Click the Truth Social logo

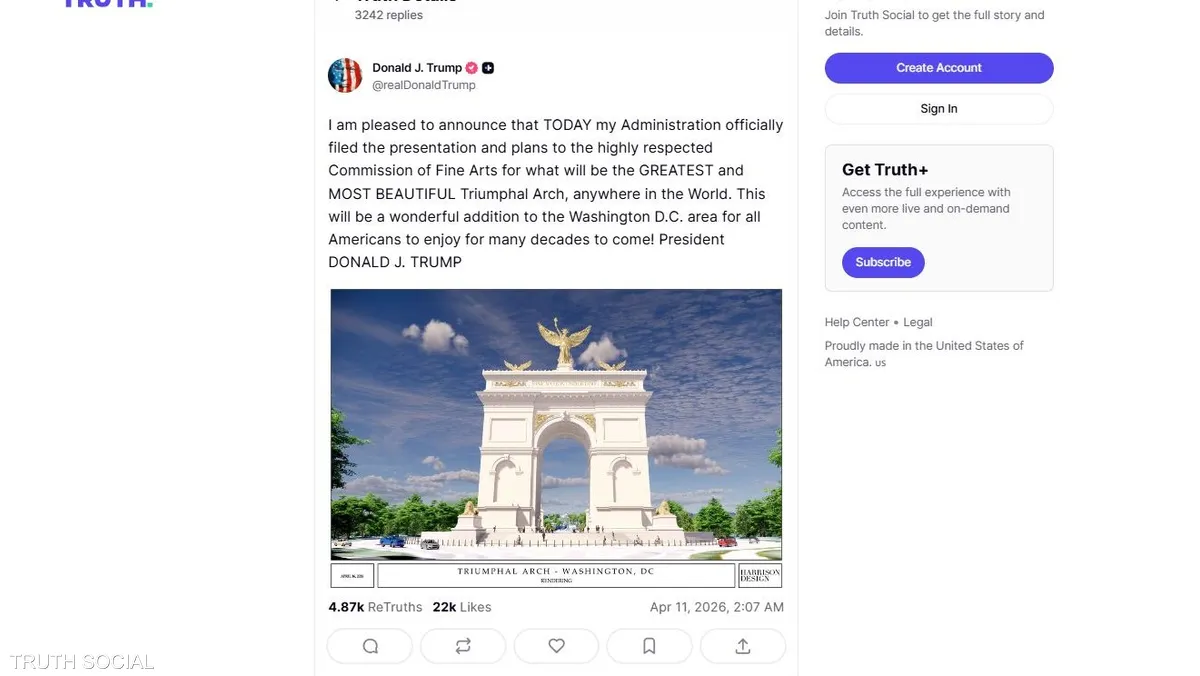point(108,4)
